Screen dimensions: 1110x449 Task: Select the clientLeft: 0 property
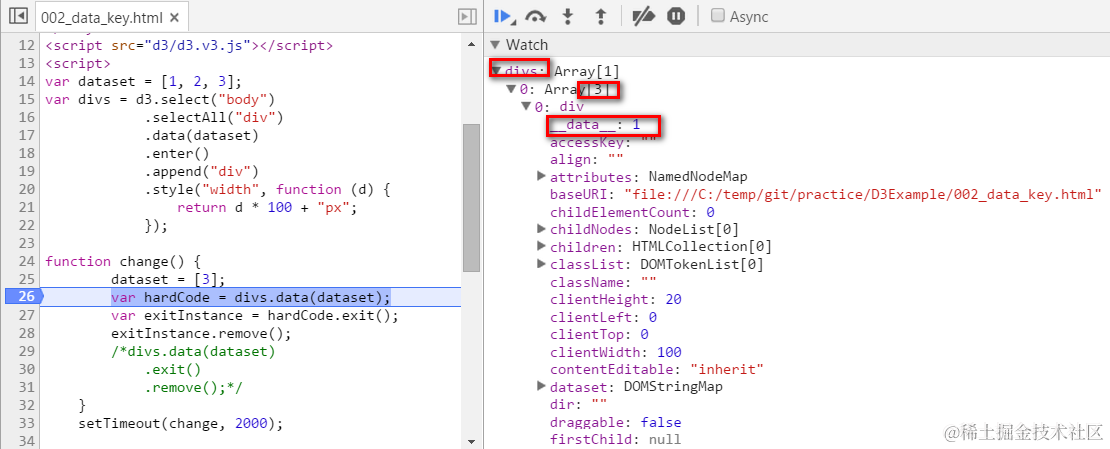pyautogui.click(x=602, y=317)
